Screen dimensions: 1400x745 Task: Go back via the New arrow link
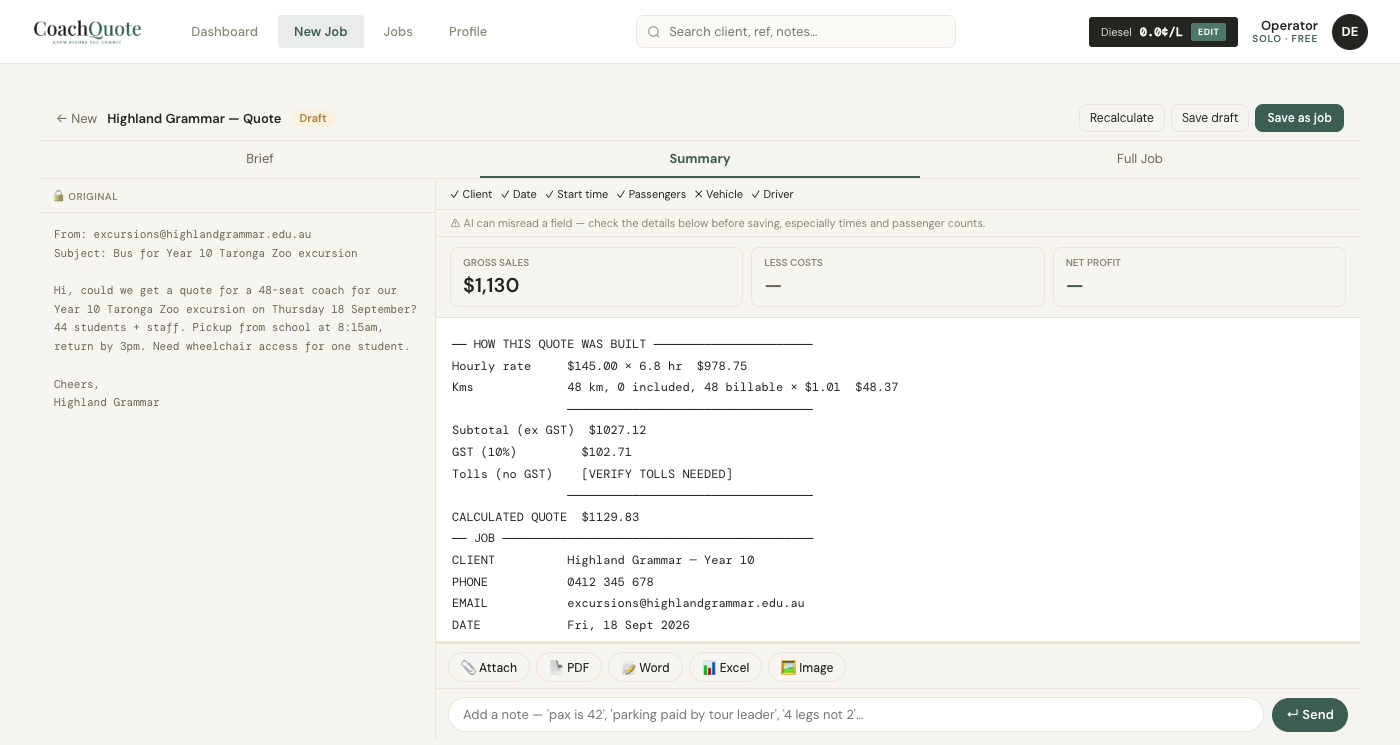coord(77,118)
